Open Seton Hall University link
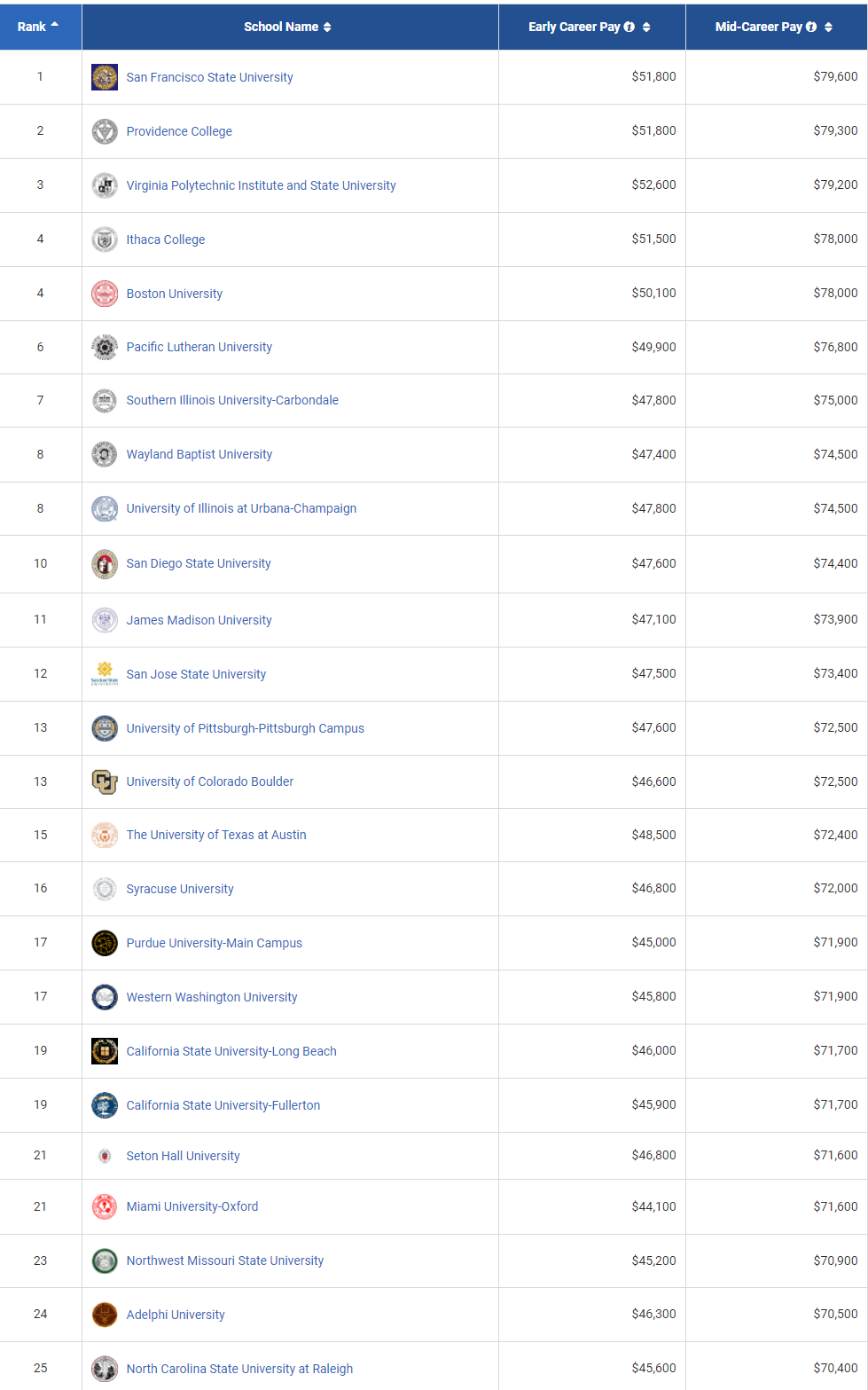 [183, 1156]
